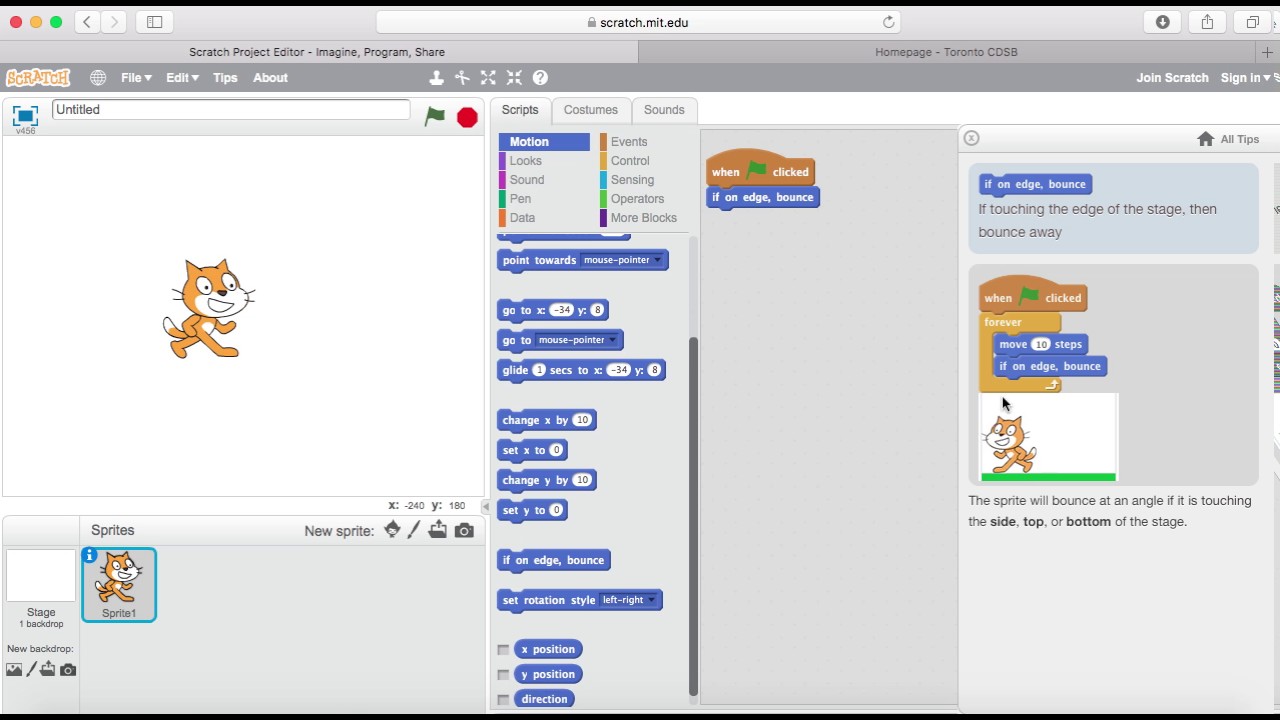Open the About menu item

[270, 77]
